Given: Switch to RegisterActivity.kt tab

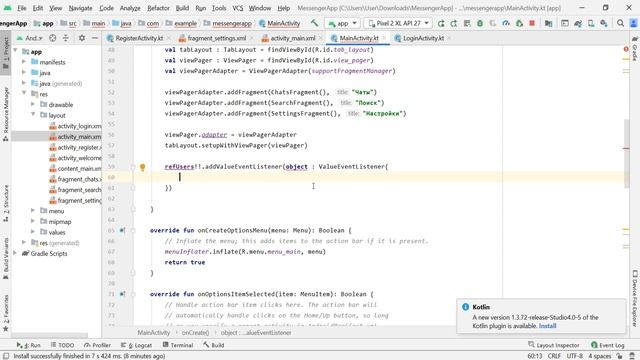Looking at the screenshot, I should click(139, 38).
